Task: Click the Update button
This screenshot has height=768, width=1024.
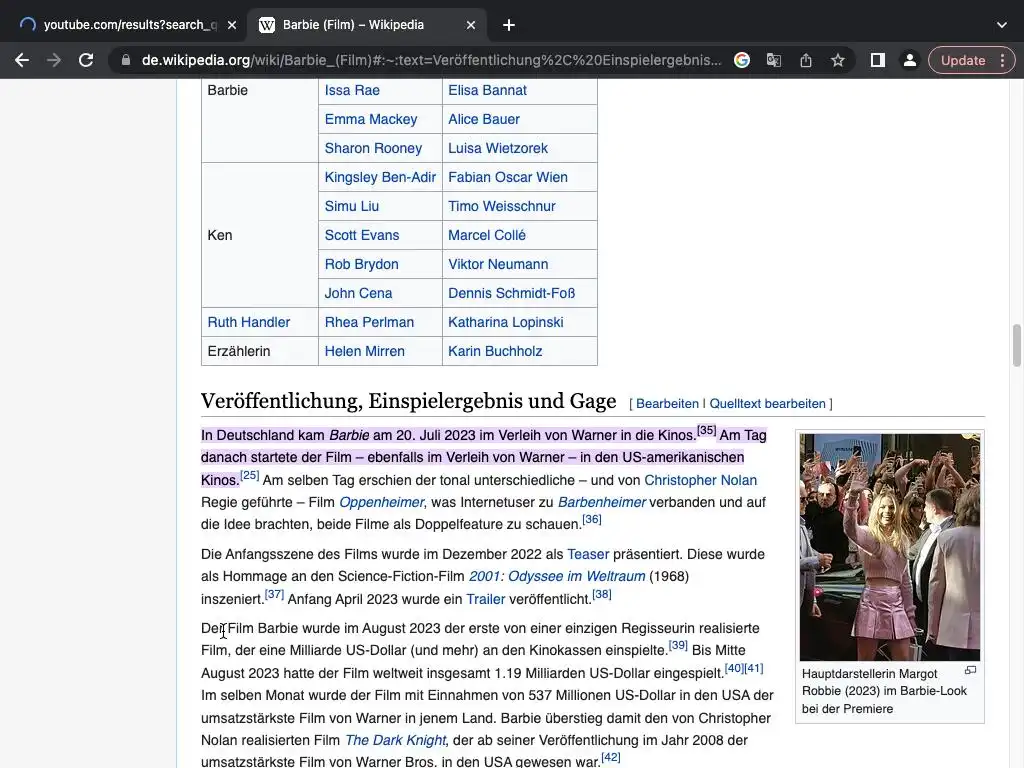Action: 963,60
